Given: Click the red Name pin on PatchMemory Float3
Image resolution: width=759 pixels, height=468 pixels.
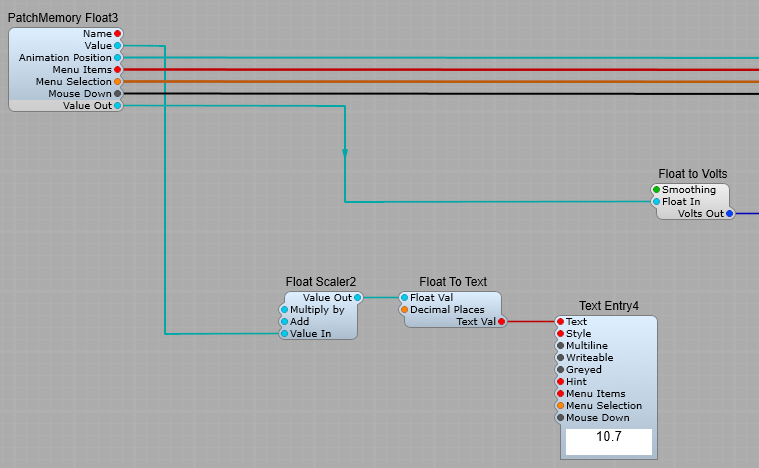Looking at the screenshot, I should click(118, 34).
